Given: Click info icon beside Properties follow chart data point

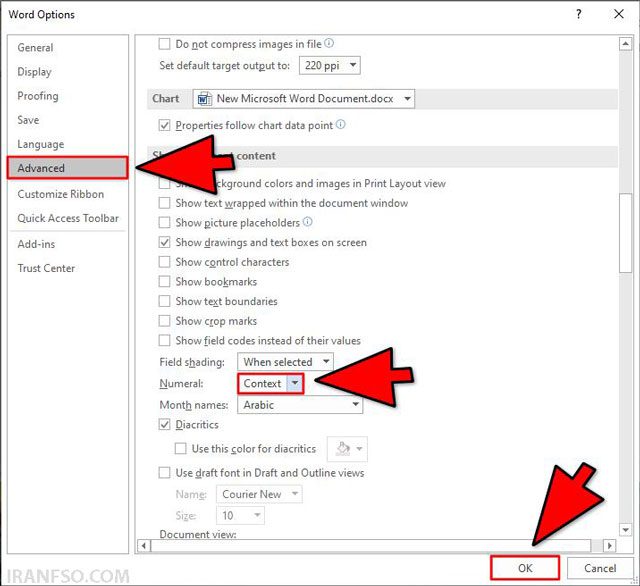Looking at the screenshot, I should tap(340, 124).
